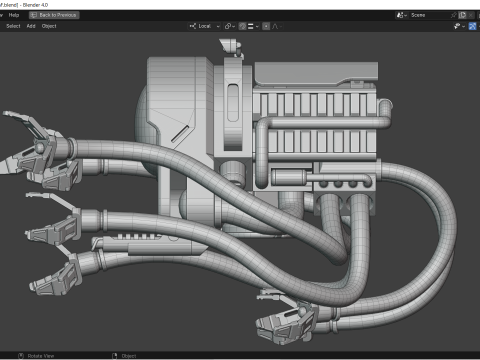Click the Back to Previous button
Viewport: 480px width, 360px height.
[x=54, y=15]
